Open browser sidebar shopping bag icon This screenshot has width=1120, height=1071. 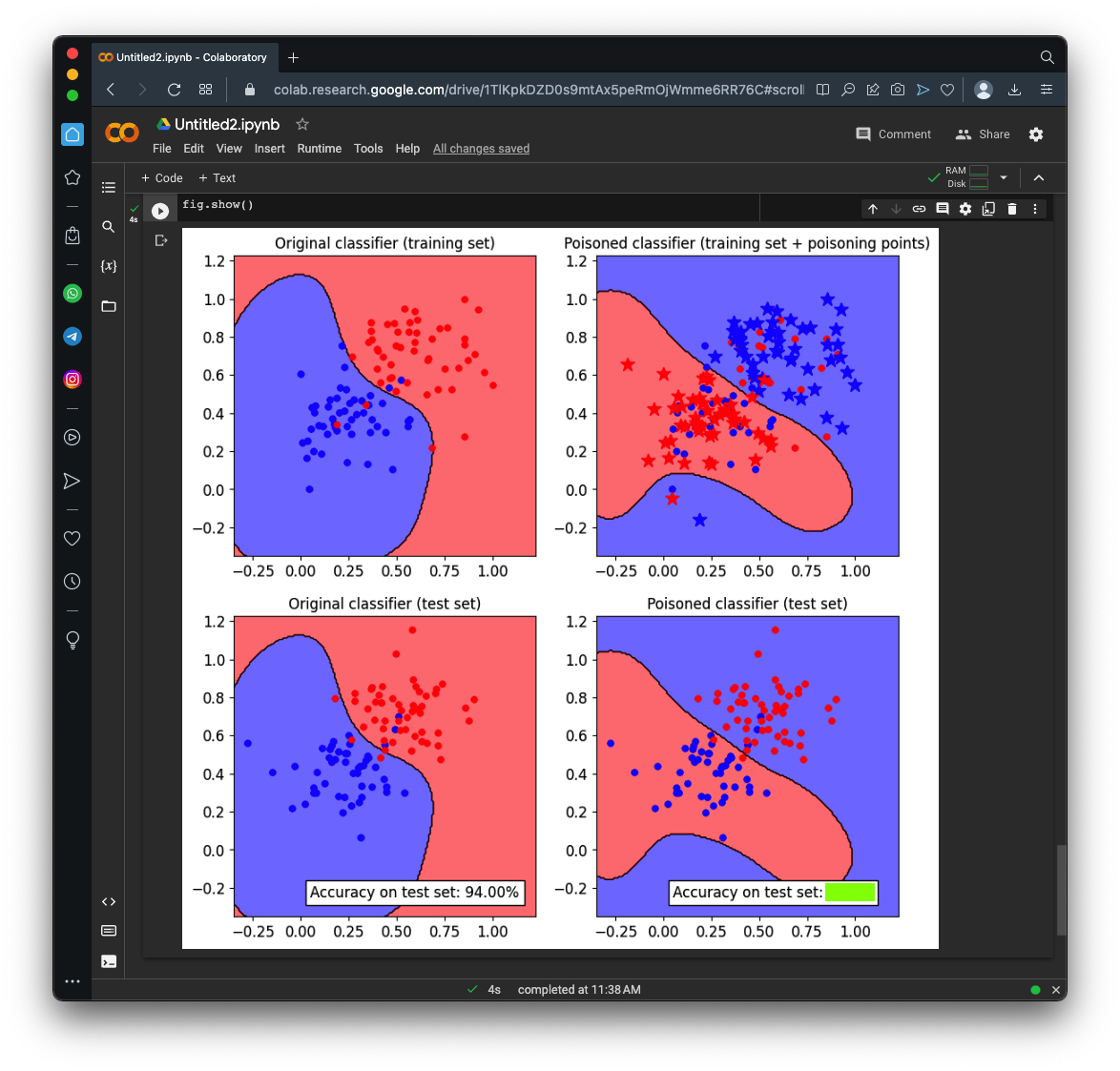click(73, 235)
